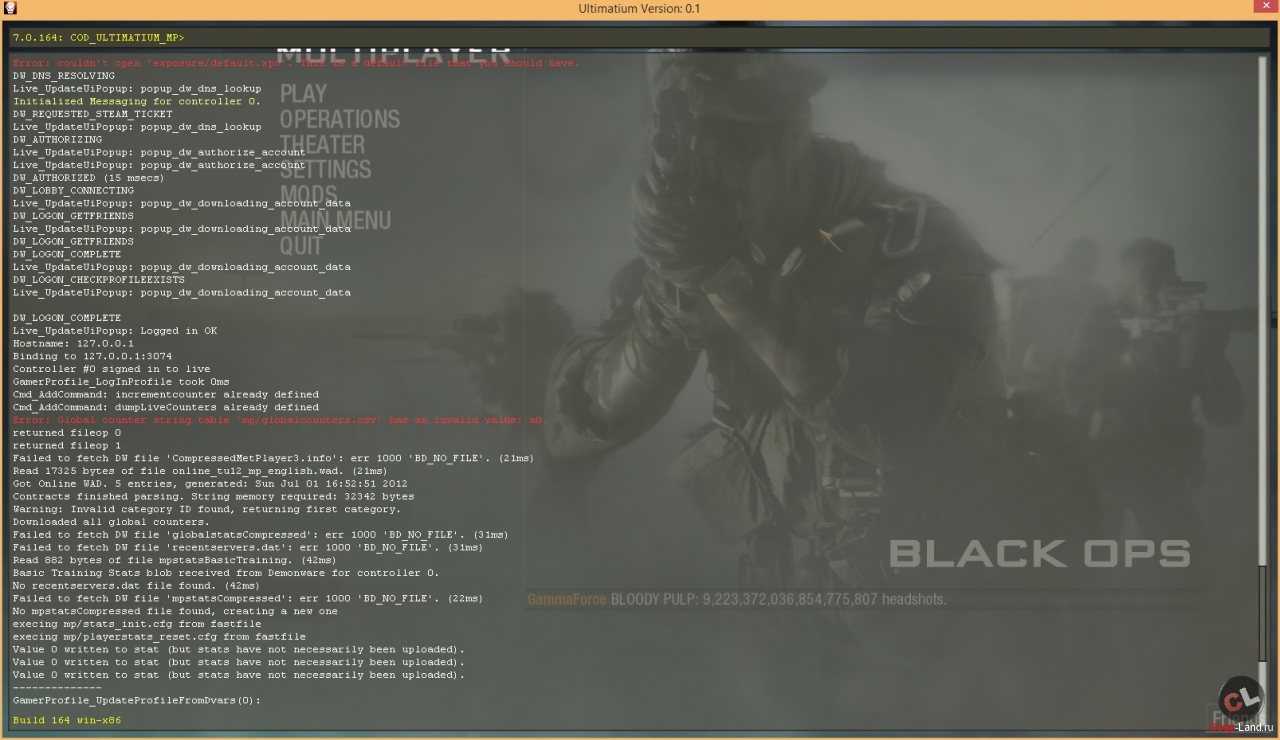Screen dimensions: 1280x740
Task: Click 'GamerProfile_LogInProfile took 0ms' line
Action: click(121, 382)
